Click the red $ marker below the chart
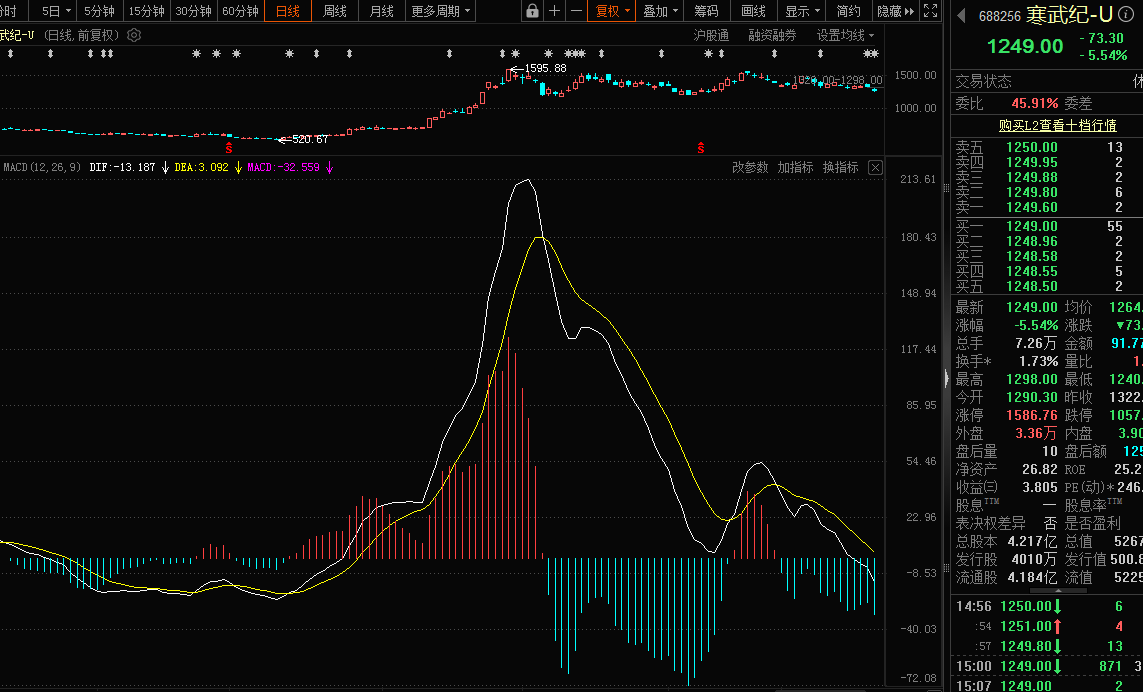 coord(228,148)
